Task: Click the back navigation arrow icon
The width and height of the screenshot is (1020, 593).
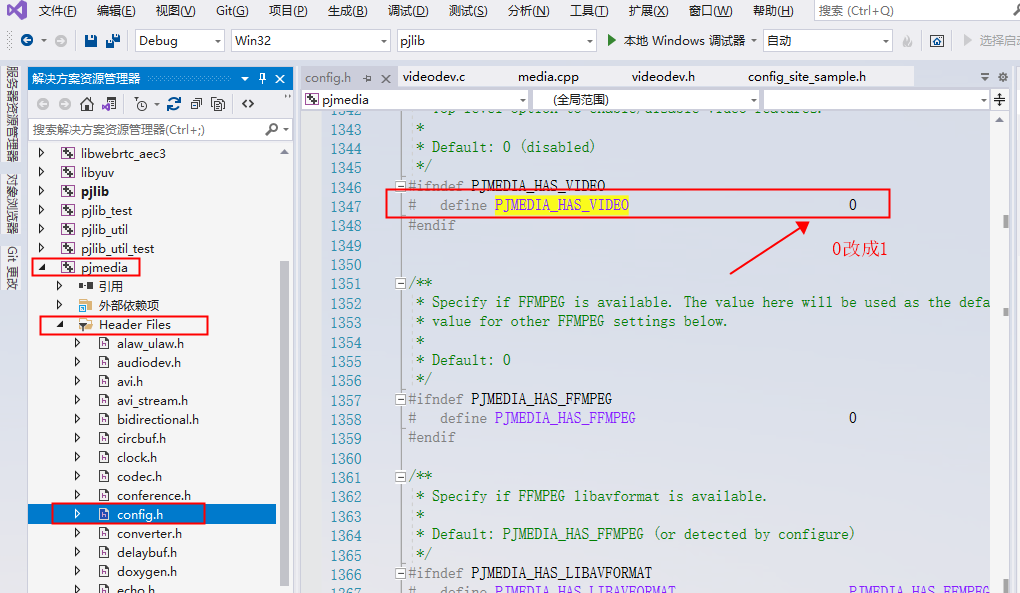Action: click(x=25, y=40)
